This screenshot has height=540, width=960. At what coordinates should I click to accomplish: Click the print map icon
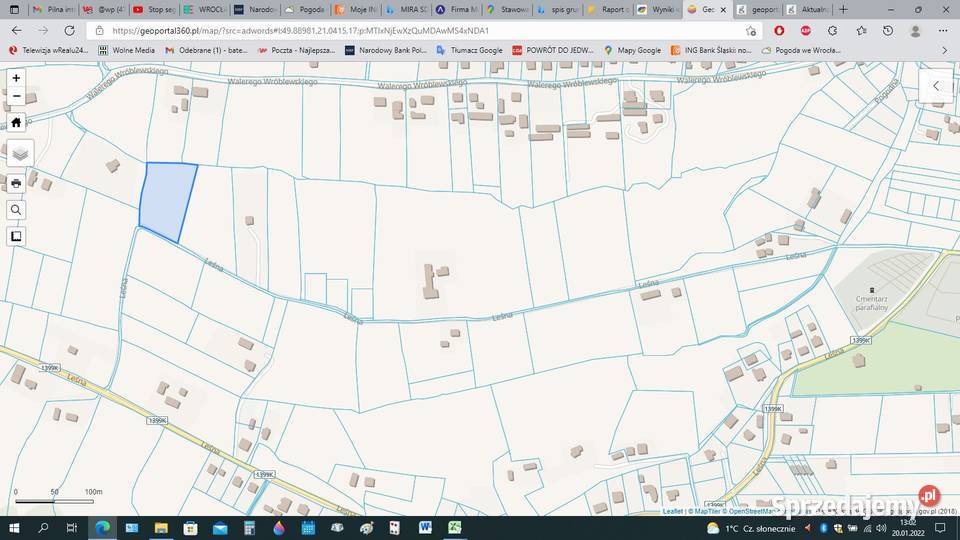pyautogui.click(x=16, y=184)
